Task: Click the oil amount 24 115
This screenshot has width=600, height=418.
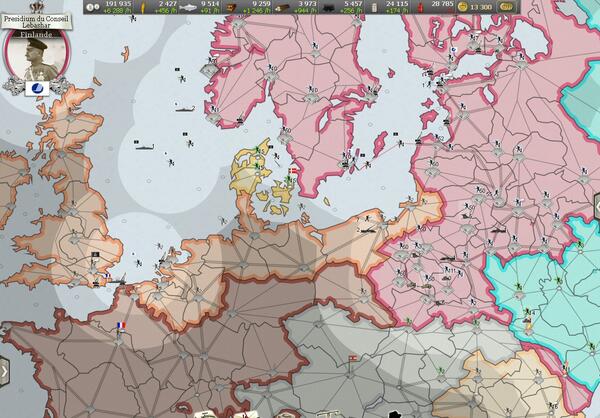Action: 397,4
